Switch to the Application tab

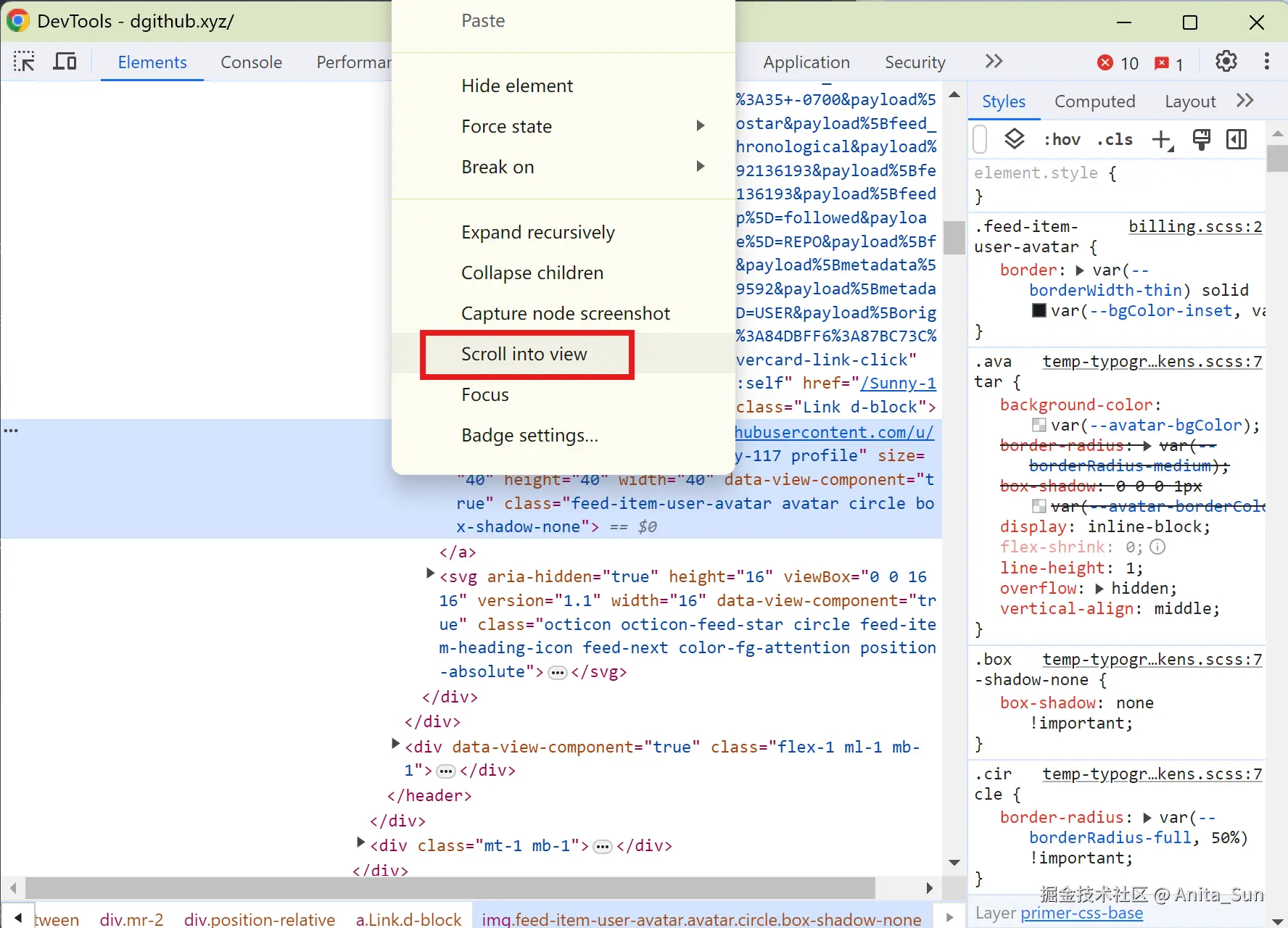[x=806, y=62]
